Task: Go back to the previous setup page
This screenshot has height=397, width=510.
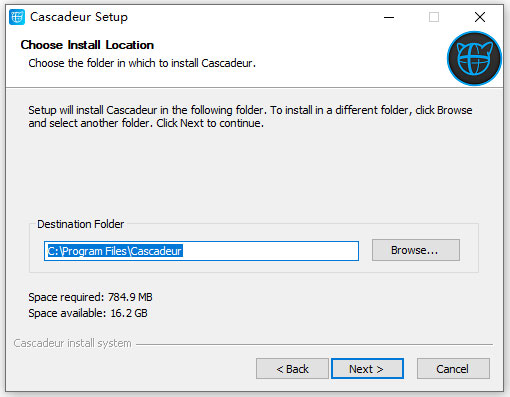Action: point(292,369)
